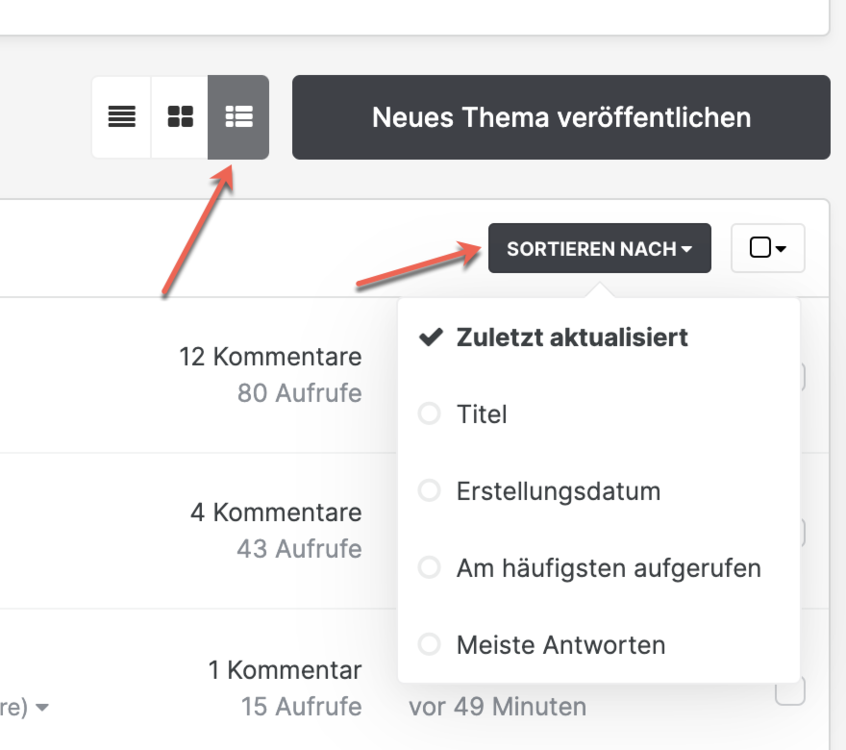Tick the checkbox in the 15 Aufrufe row
This screenshot has height=750, width=846.
tap(790, 691)
